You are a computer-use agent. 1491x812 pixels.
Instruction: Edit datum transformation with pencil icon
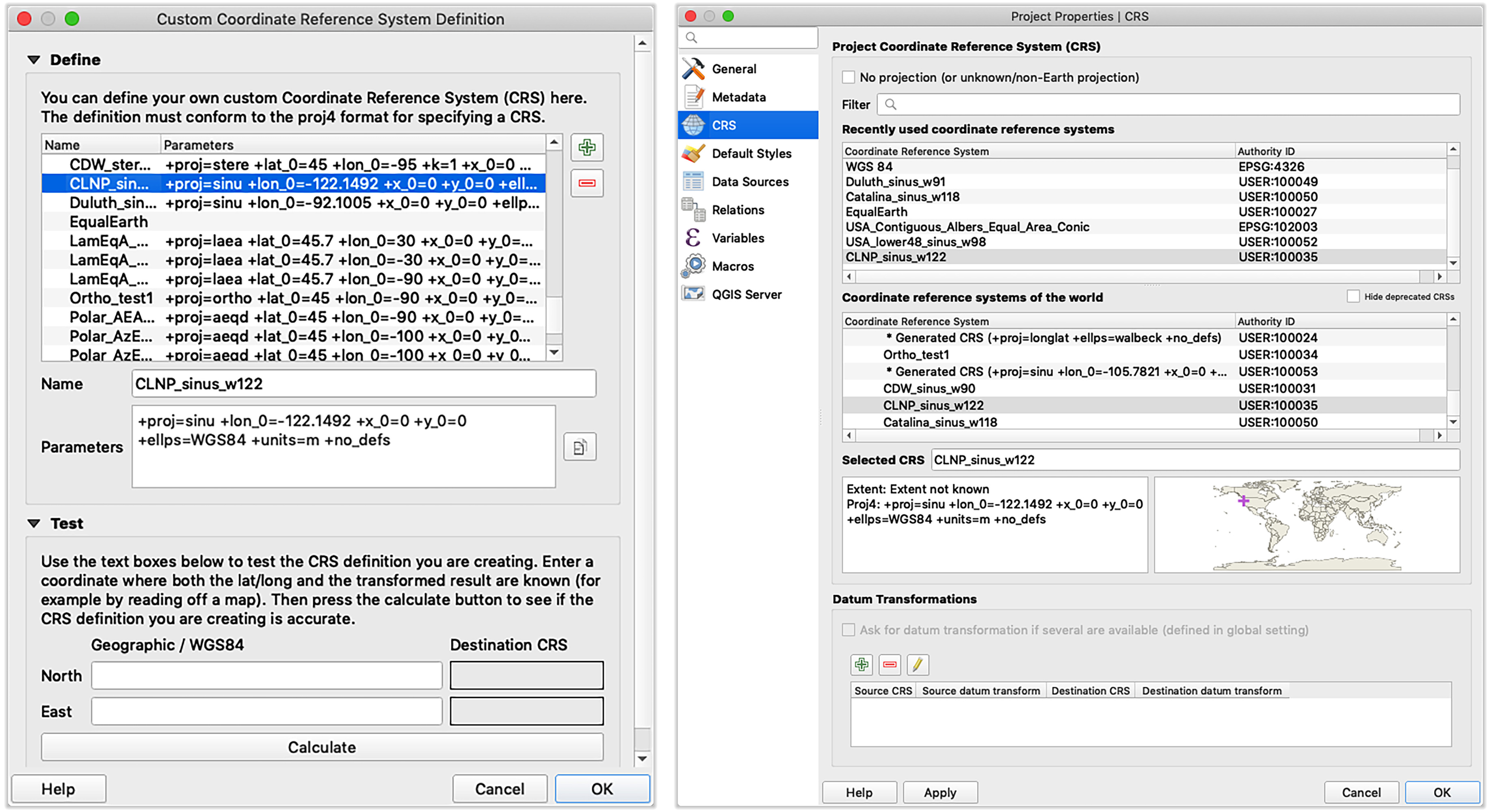[918, 664]
